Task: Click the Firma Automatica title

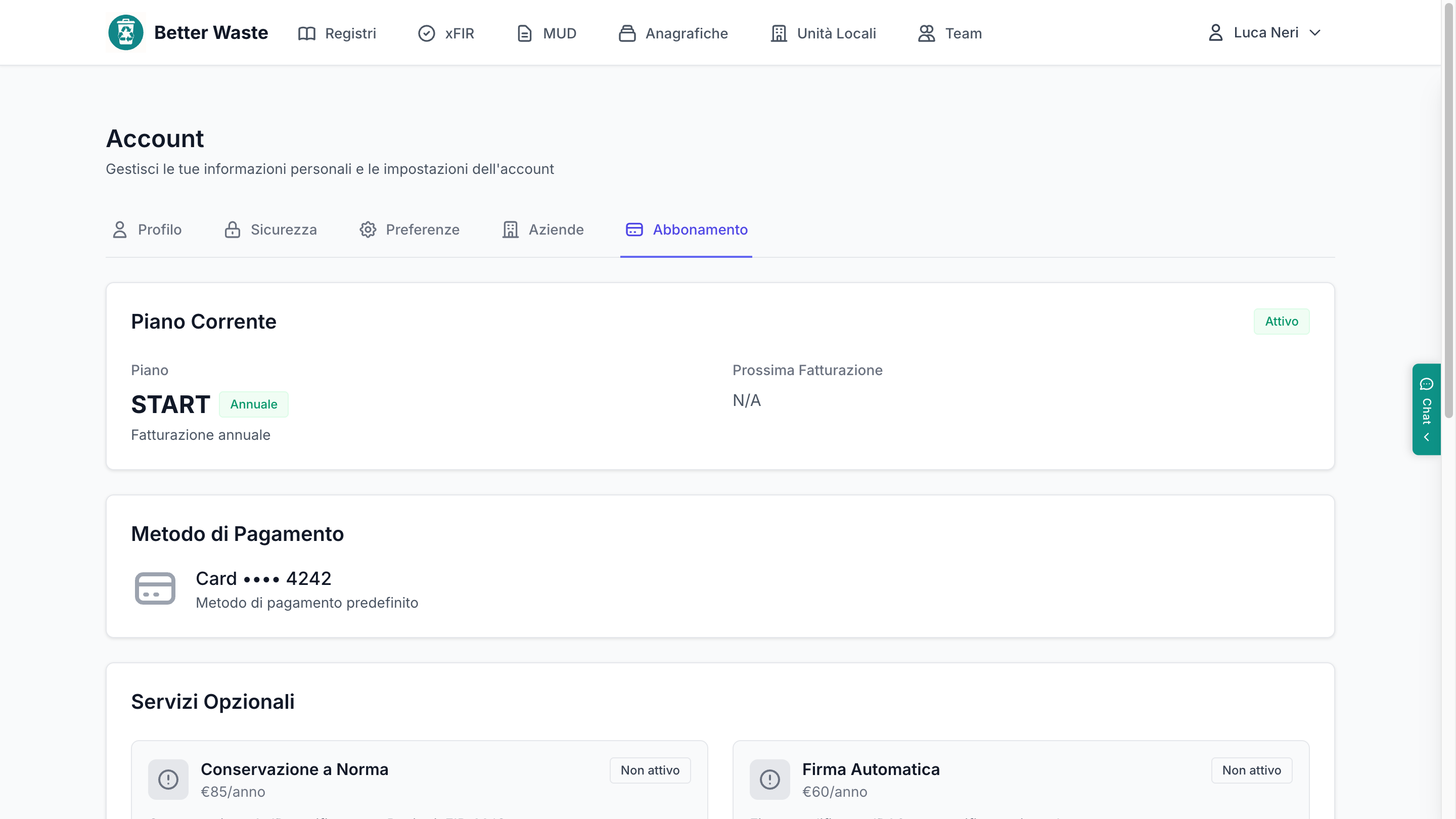Action: pos(871,769)
